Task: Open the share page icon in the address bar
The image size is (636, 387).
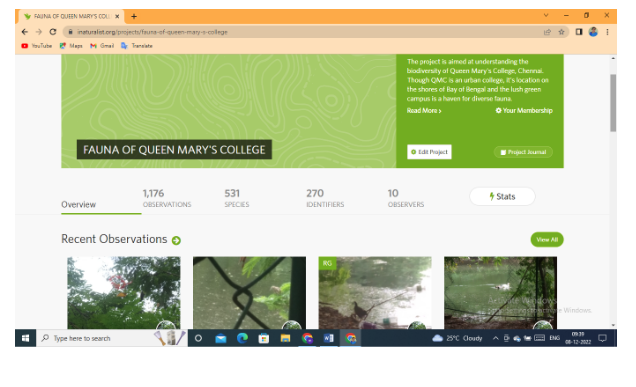Action: click(x=547, y=32)
